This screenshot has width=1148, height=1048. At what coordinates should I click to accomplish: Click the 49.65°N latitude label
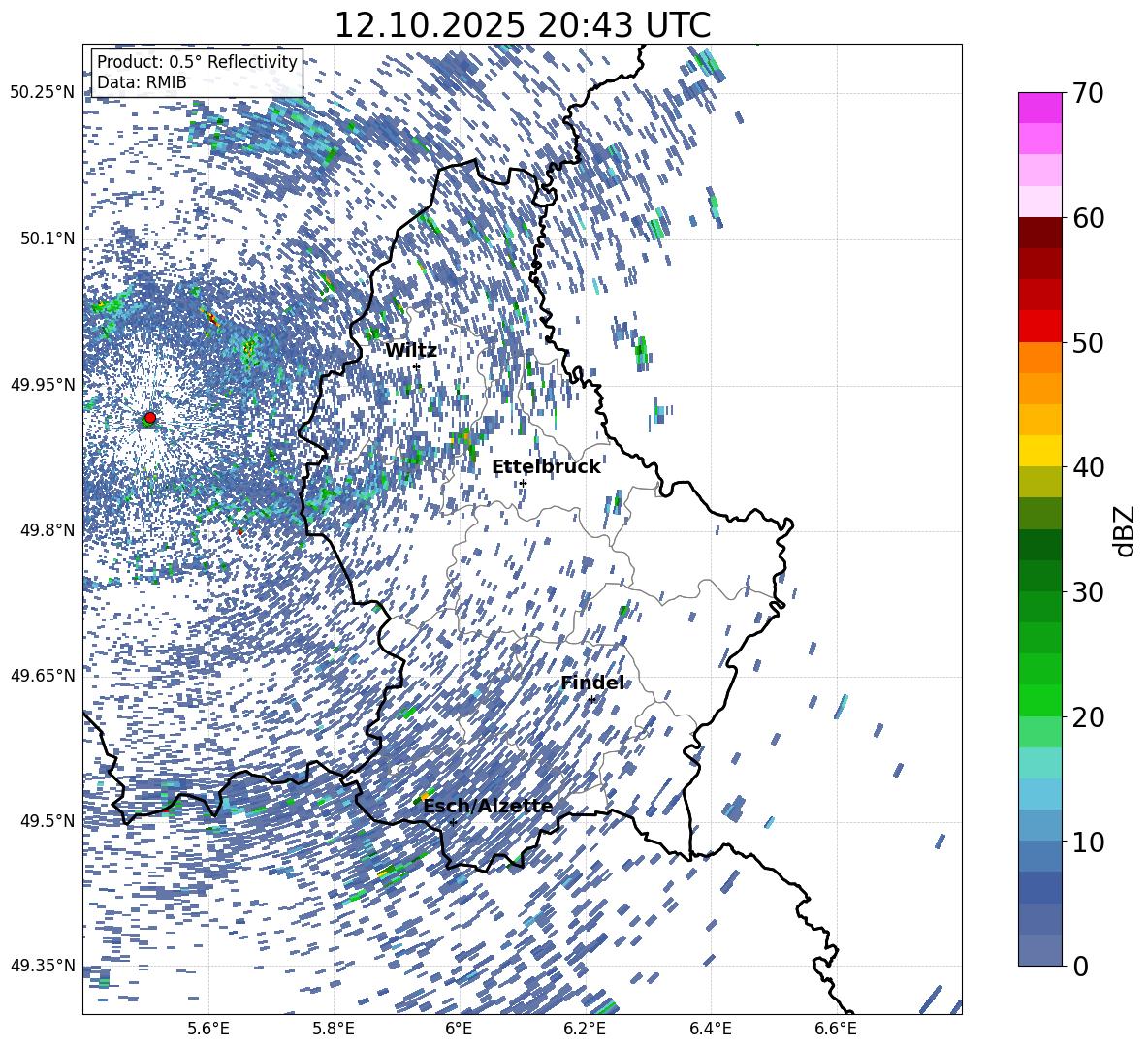43,675
